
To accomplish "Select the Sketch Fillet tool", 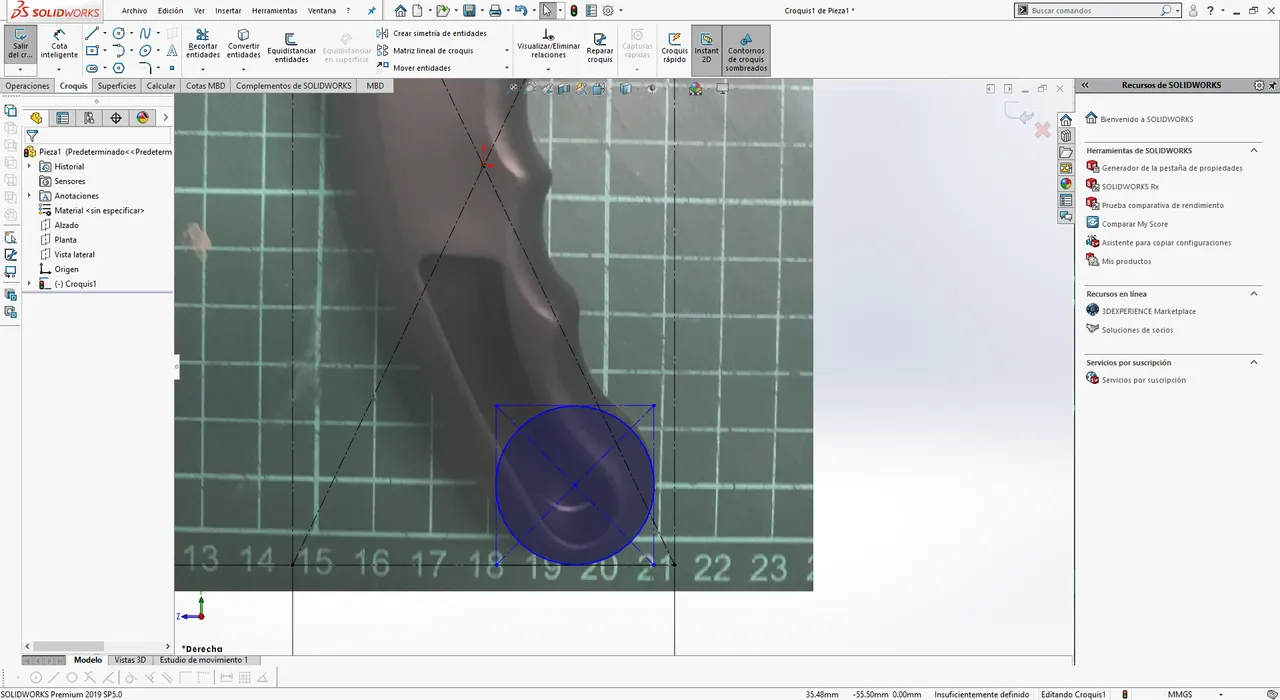I will (x=145, y=69).
